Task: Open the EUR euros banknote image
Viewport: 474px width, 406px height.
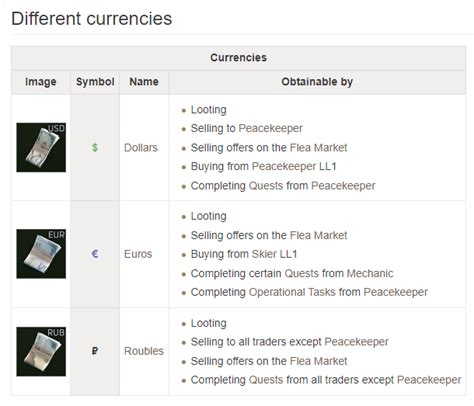Action: (x=41, y=254)
